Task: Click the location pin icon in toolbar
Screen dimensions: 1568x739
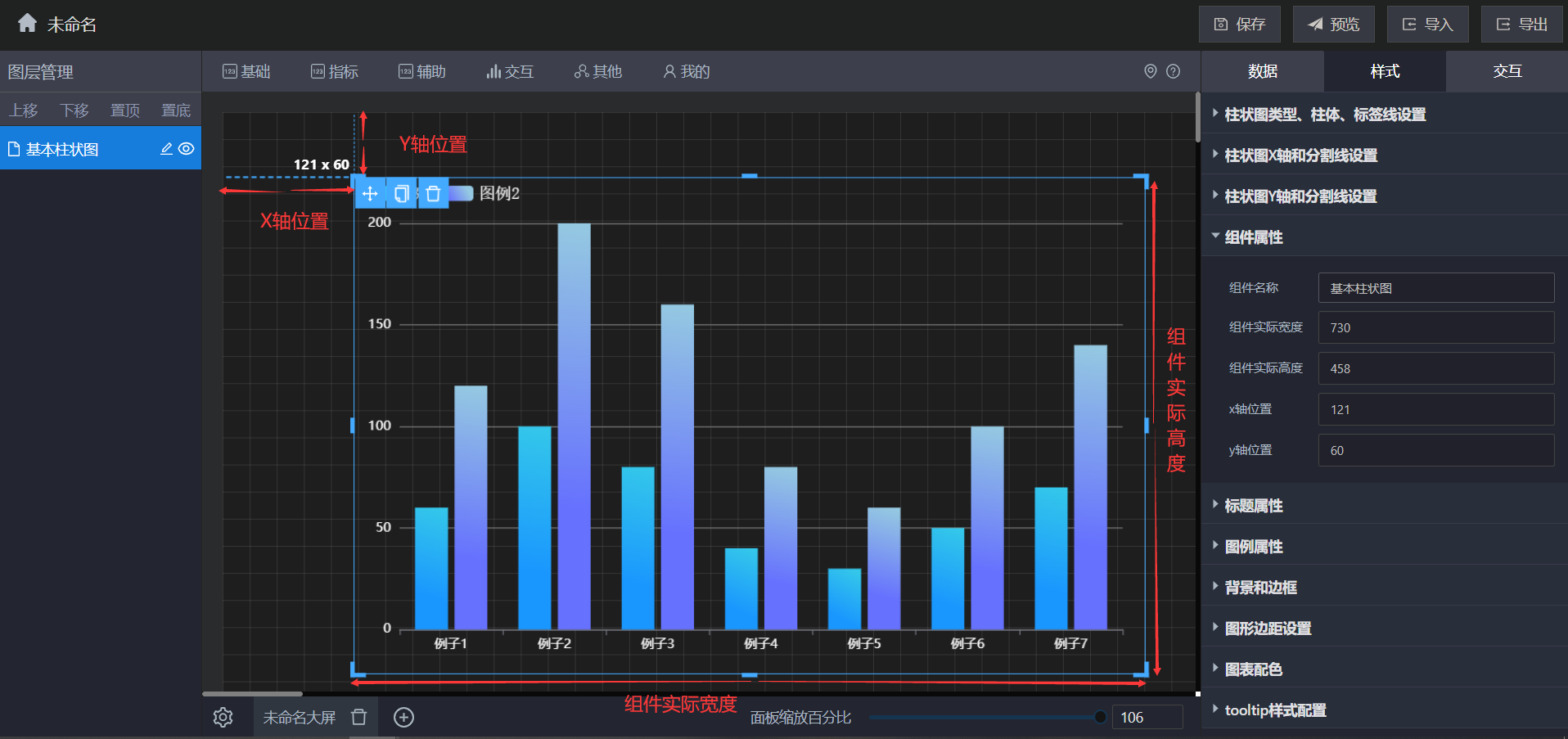Action: pos(1151,71)
